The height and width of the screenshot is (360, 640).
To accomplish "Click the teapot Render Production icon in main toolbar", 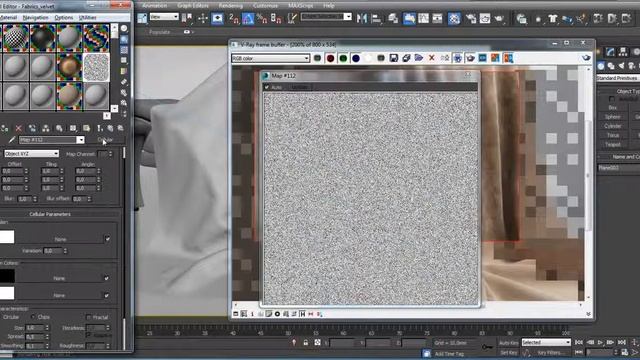I will point(499,18).
